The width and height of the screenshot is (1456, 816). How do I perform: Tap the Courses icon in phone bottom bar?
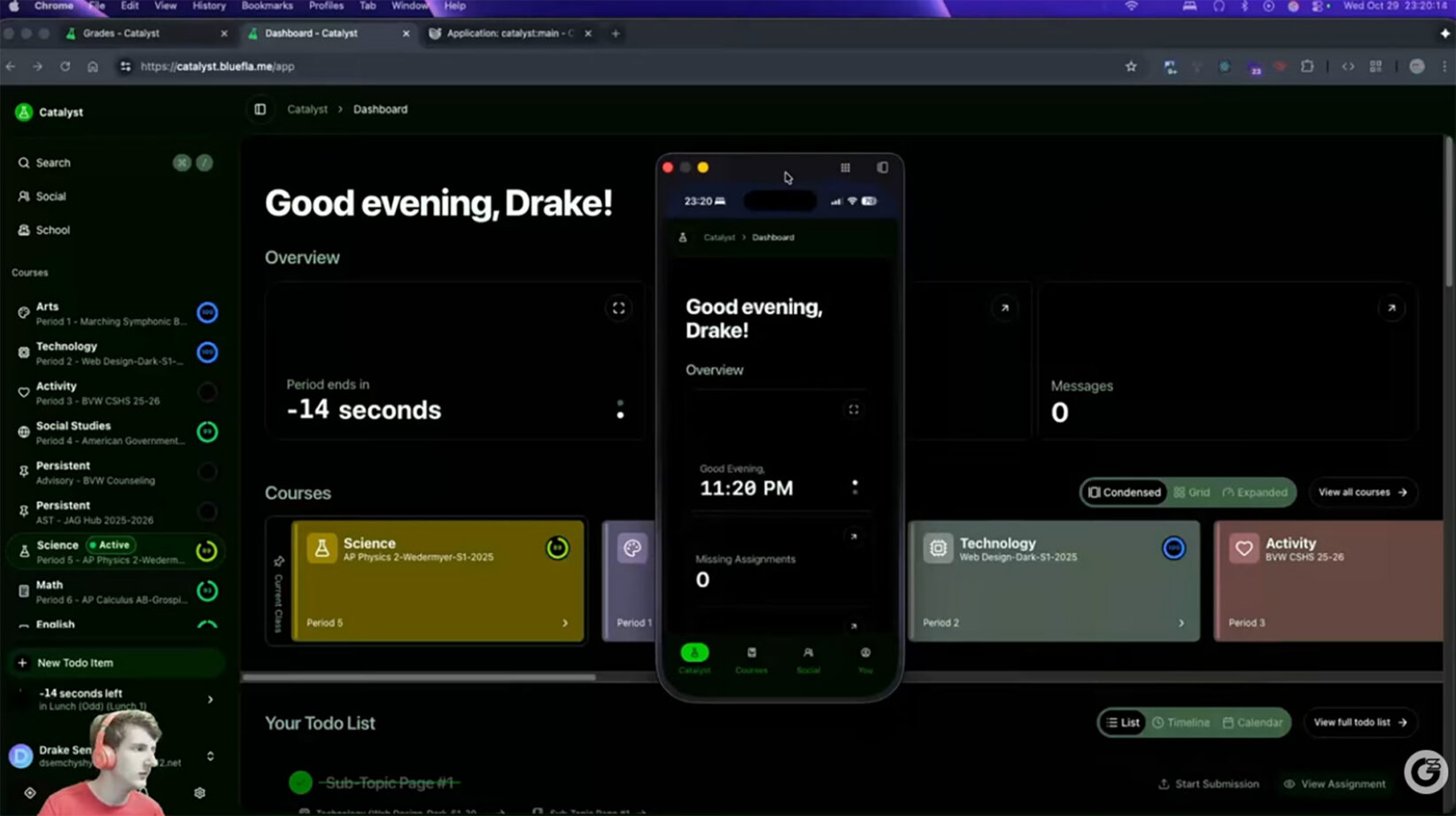pos(751,659)
